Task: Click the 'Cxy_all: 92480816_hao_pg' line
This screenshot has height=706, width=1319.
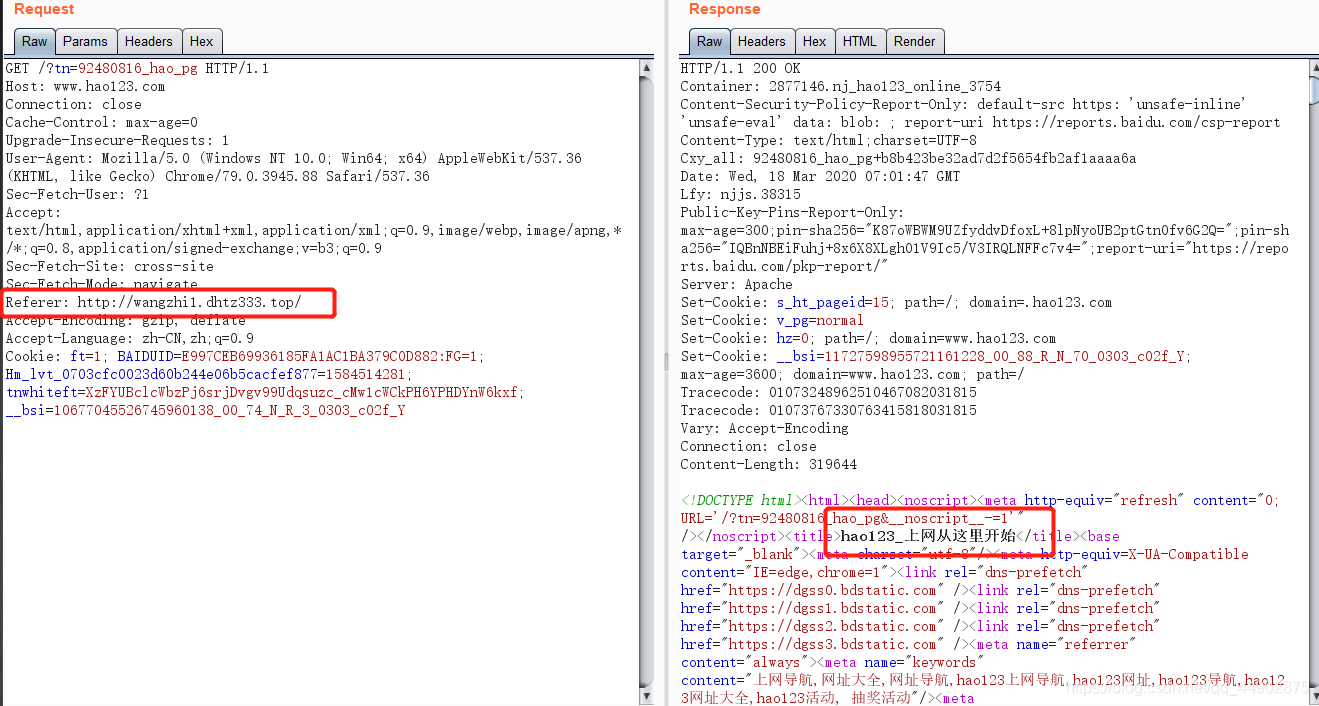Action: click(x=908, y=158)
